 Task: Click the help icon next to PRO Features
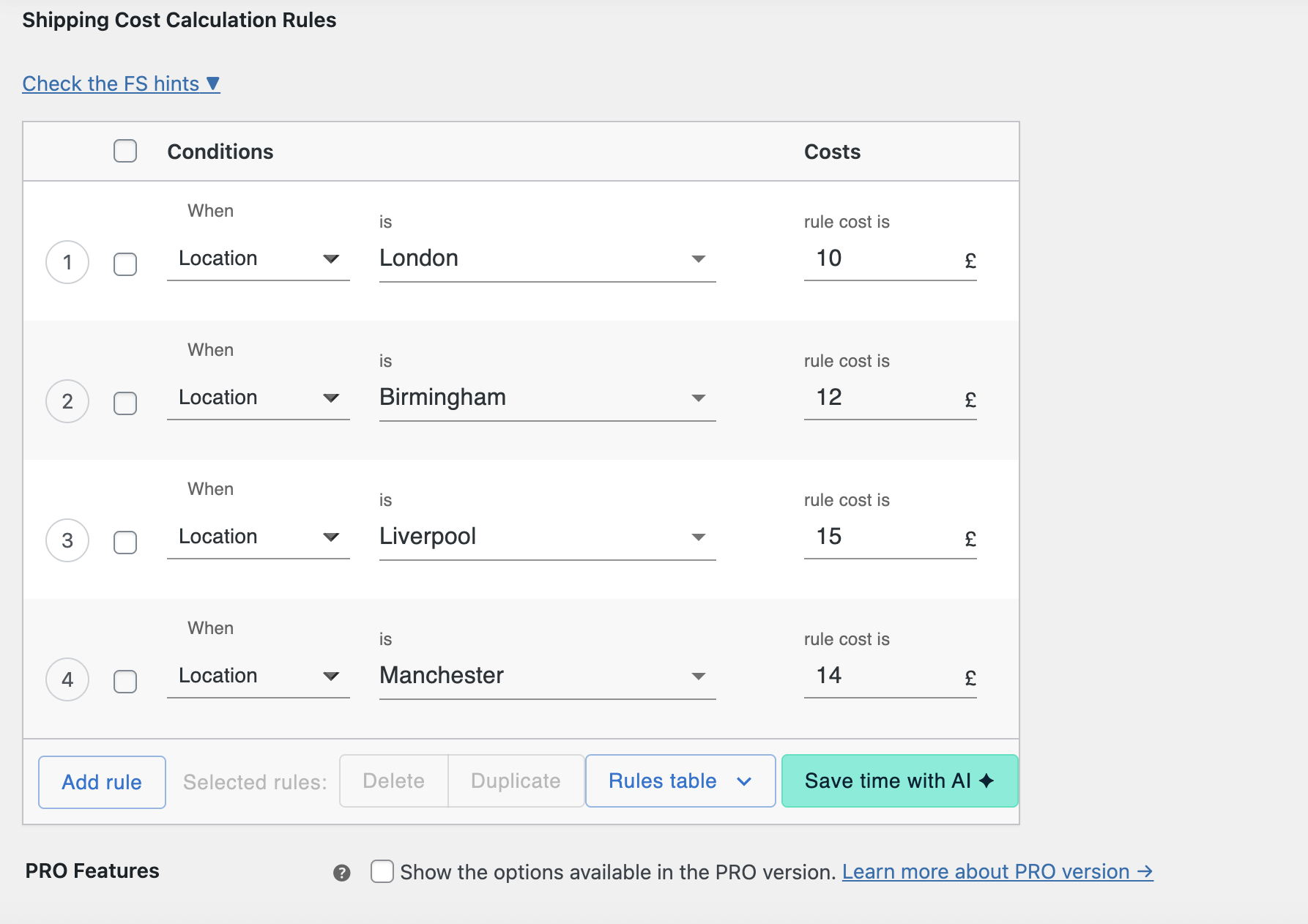[341, 872]
